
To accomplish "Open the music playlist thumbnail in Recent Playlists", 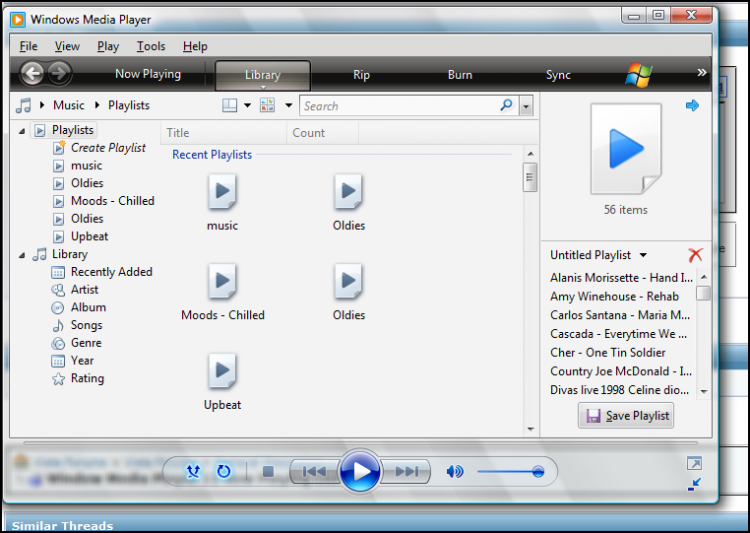I will pyautogui.click(x=222, y=192).
